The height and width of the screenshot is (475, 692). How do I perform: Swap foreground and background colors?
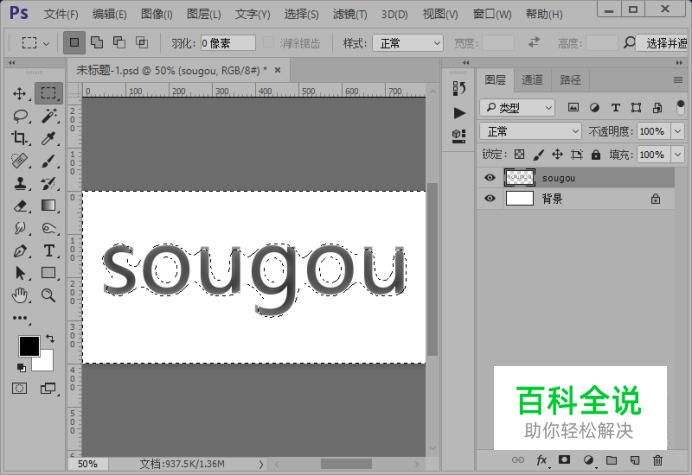point(50,339)
